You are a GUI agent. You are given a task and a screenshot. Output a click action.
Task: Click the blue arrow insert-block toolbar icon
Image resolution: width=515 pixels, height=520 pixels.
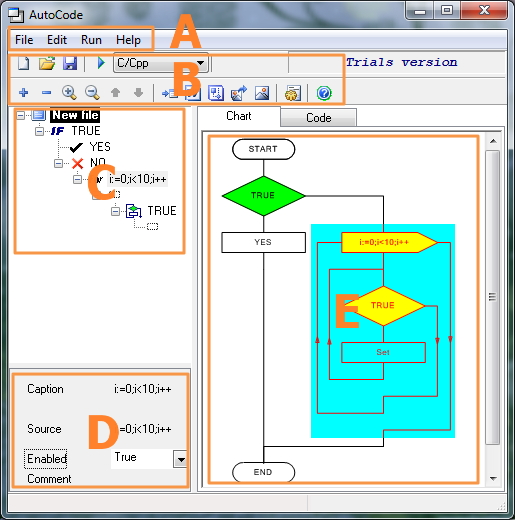(169, 93)
